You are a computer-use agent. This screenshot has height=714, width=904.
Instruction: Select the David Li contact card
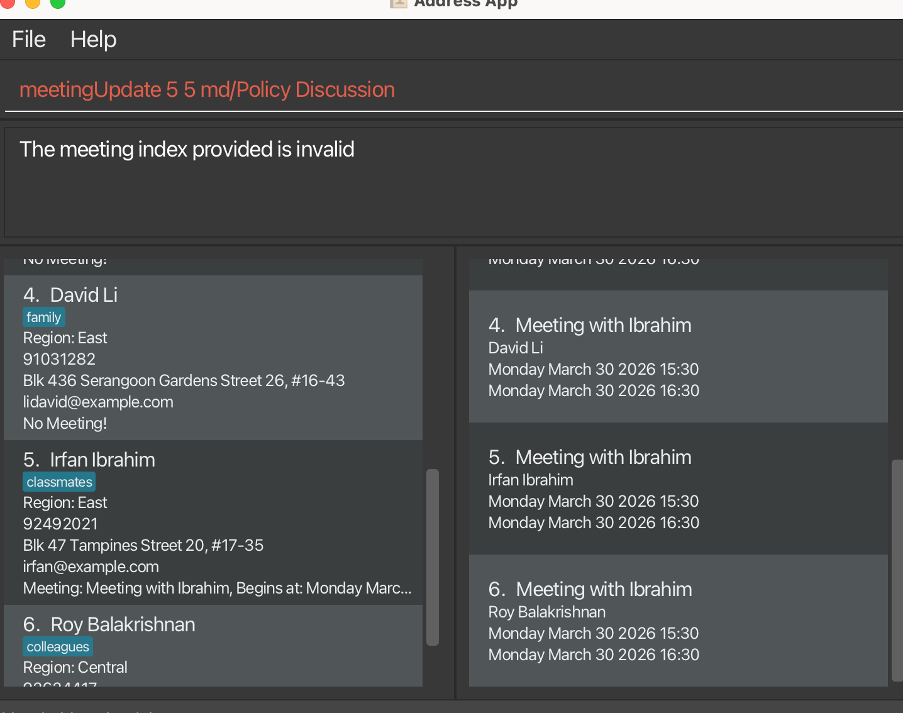point(213,358)
